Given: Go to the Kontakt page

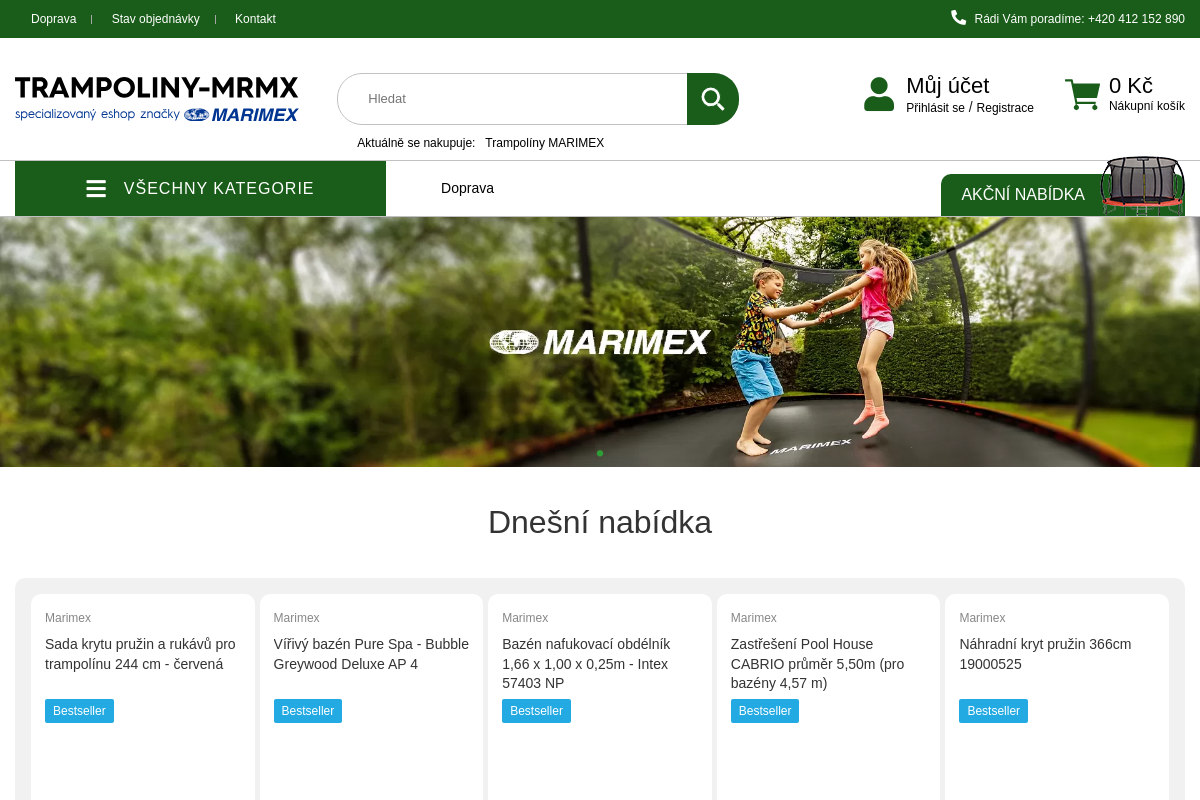Looking at the screenshot, I should [x=255, y=19].
